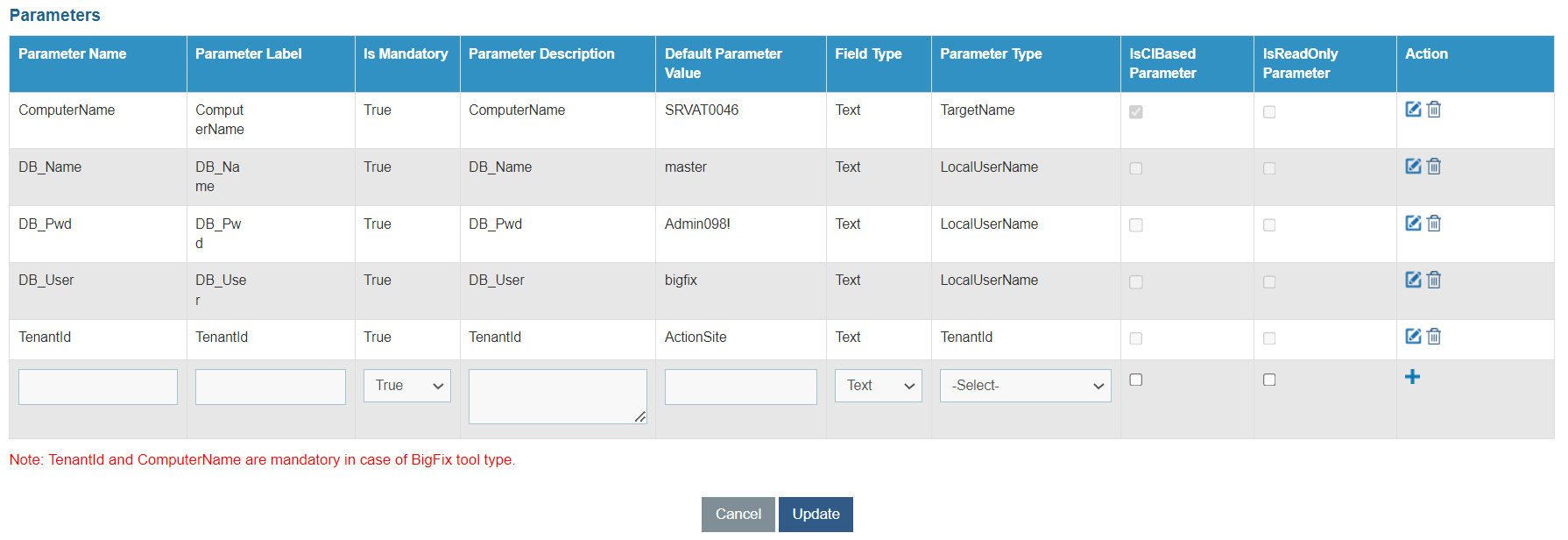Image resolution: width=1568 pixels, height=540 pixels.
Task: Delete the DB_Name parameter row
Action: (1434, 167)
